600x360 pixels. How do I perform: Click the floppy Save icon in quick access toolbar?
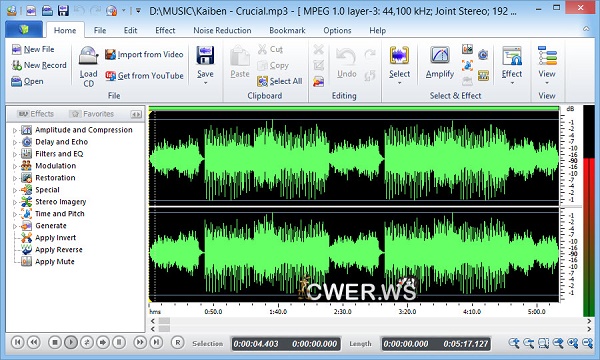tap(63, 10)
